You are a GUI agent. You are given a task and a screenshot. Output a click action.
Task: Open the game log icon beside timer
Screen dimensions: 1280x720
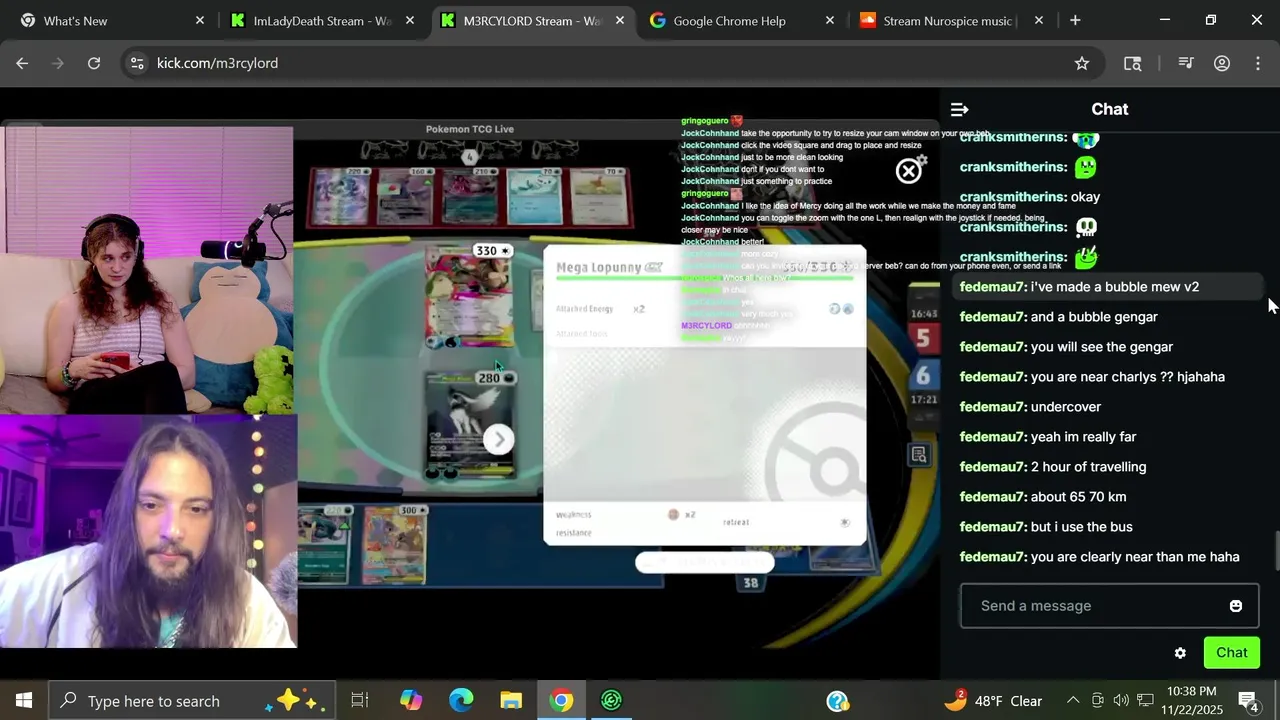(918, 456)
